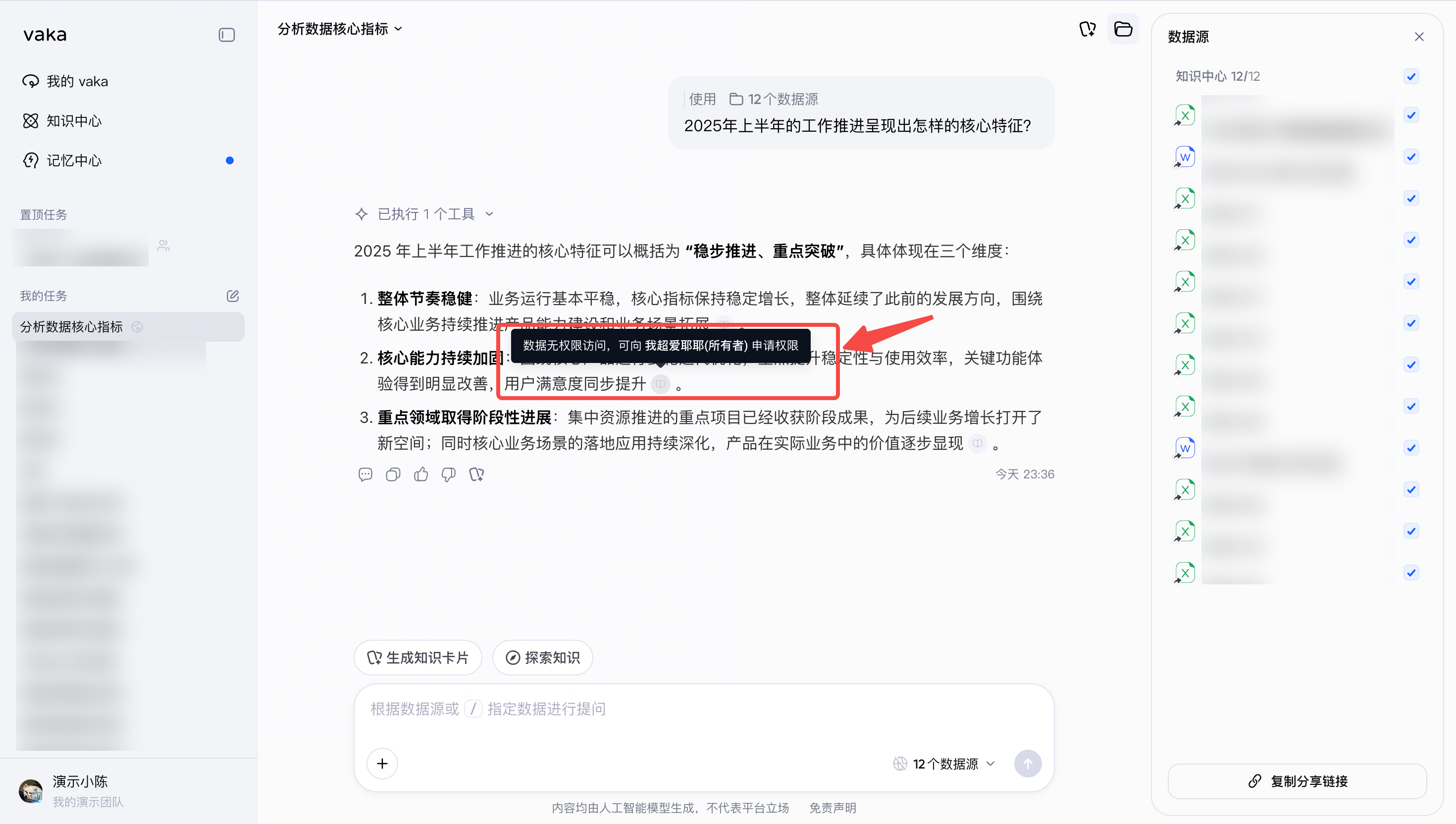The width and height of the screenshot is (1456, 824).
Task: Toggle last data source checkbox
Action: [1411, 573]
